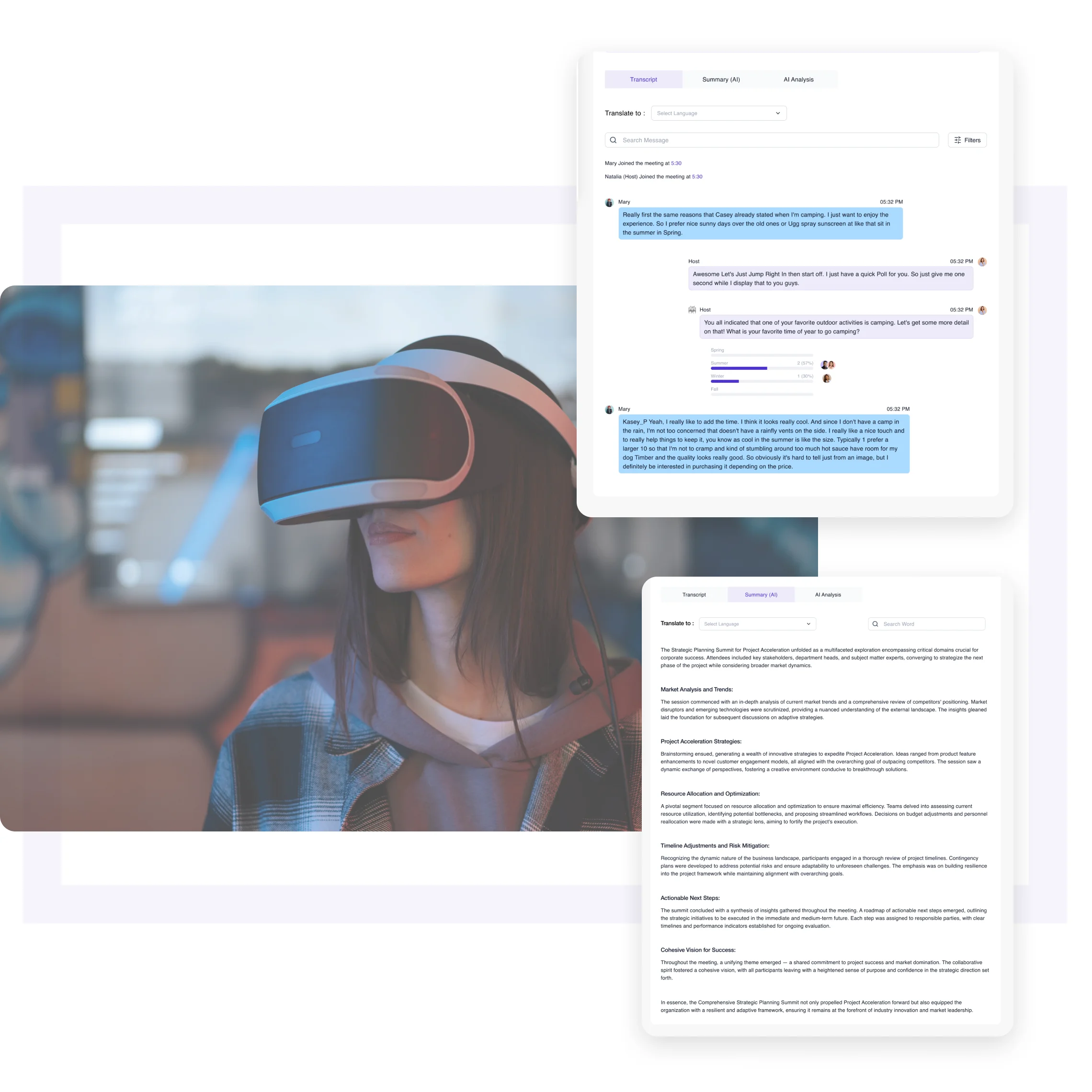Viewport: 1092px width, 1092px height.
Task: Select the Transcript tab in bottom panel
Action: (x=694, y=594)
